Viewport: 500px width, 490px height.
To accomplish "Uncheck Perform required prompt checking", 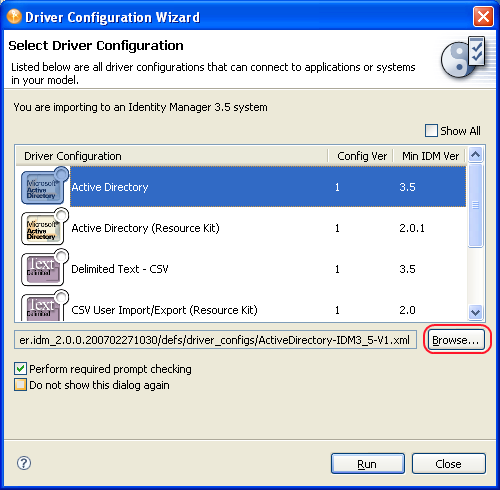I will coord(20,369).
